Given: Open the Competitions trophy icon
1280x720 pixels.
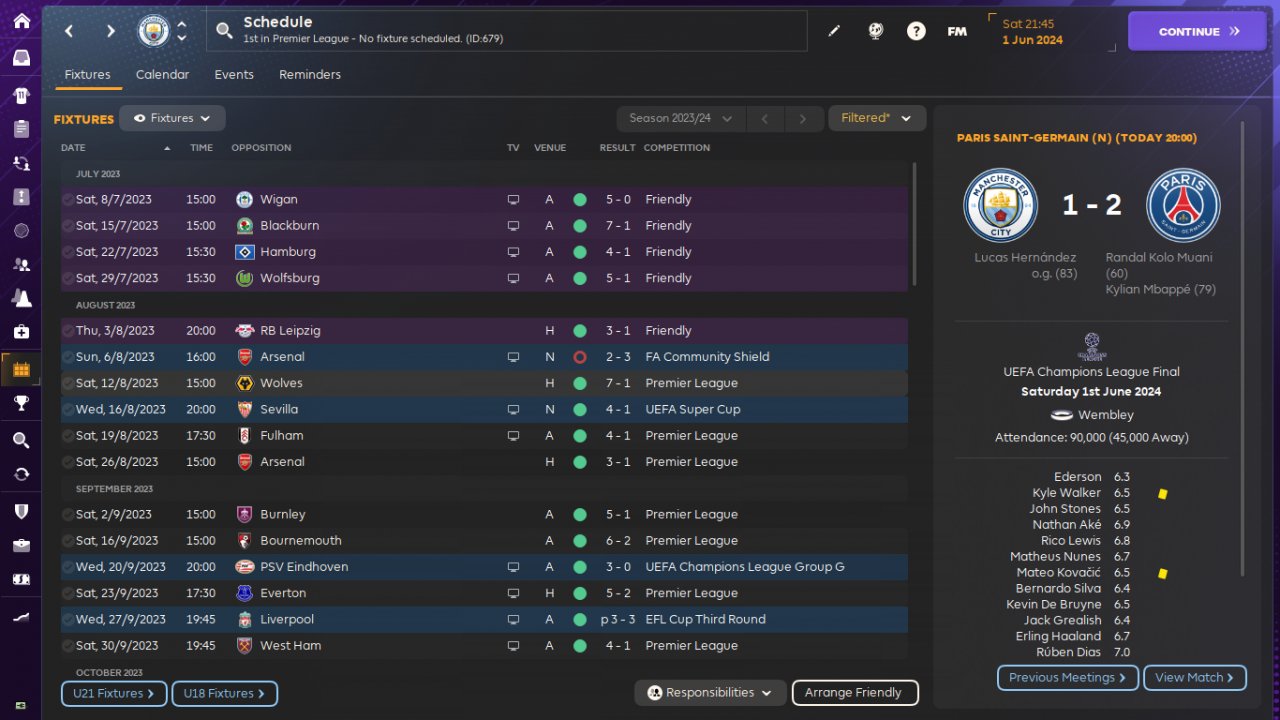Looking at the screenshot, I should coord(21,403).
